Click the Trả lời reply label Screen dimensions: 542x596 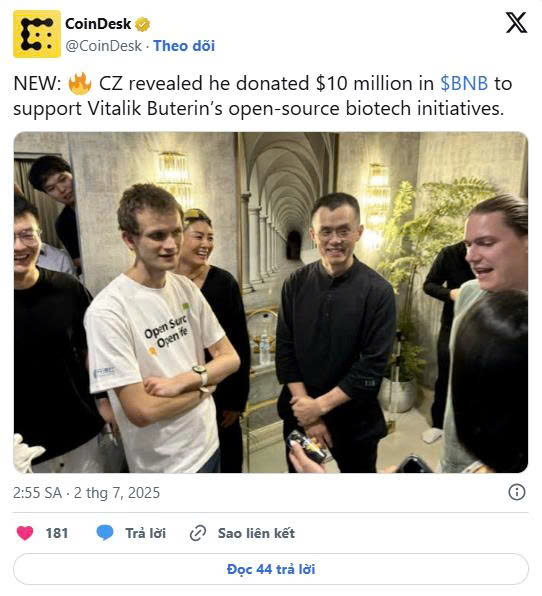(146, 533)
